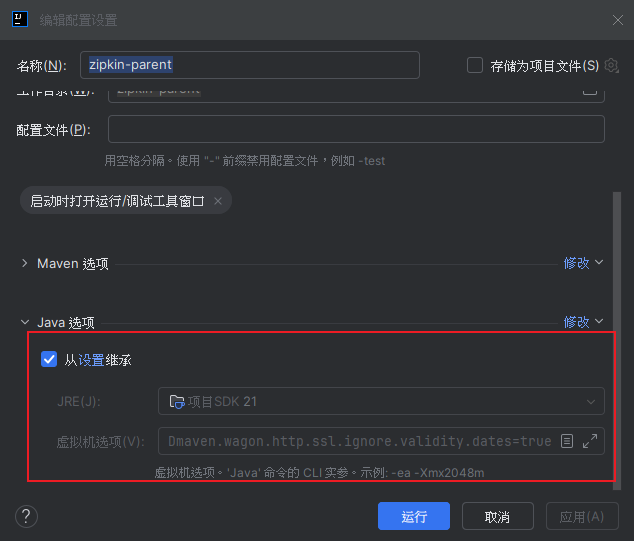Click the project SDK folder icon in JRE
This screenshot has height=541, width=634.
tap(177, 402)
